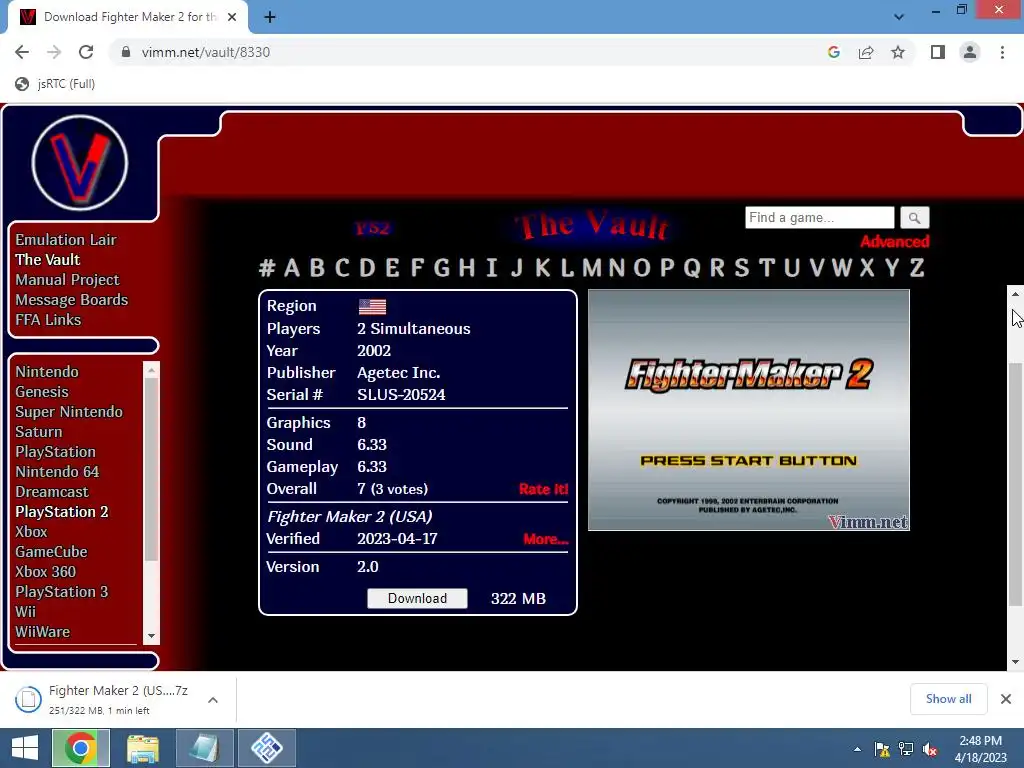Click the magnifier search button
The image size is (1024, 768).
[x=914, y=217]
